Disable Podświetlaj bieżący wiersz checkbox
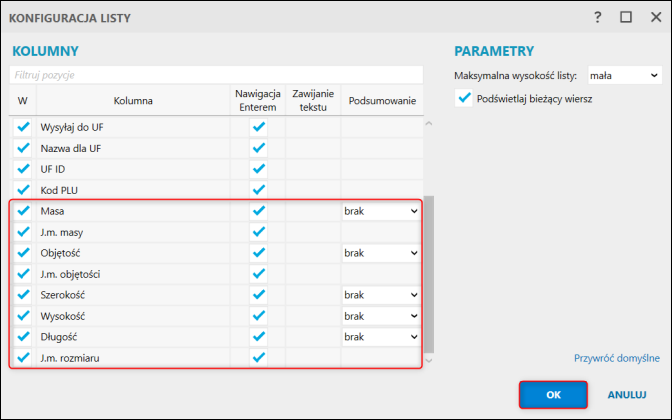The image size is (672, 420). (463, 98)
